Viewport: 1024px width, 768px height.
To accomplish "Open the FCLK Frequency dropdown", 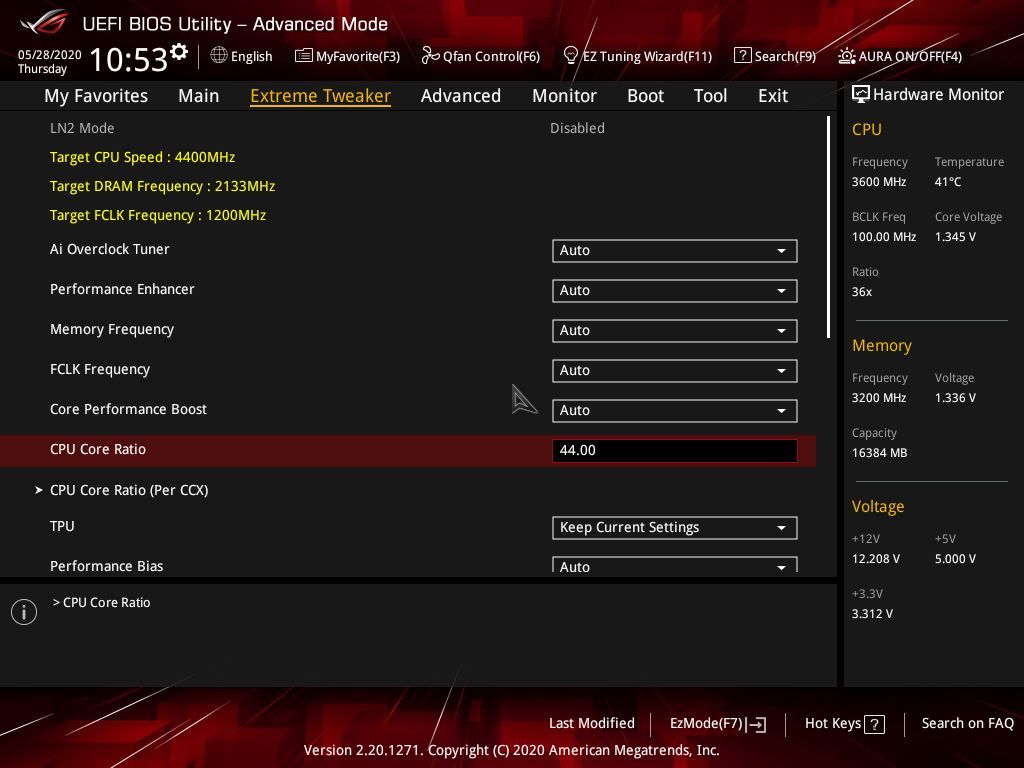I will pyautogui.click(x=675, y=370).
